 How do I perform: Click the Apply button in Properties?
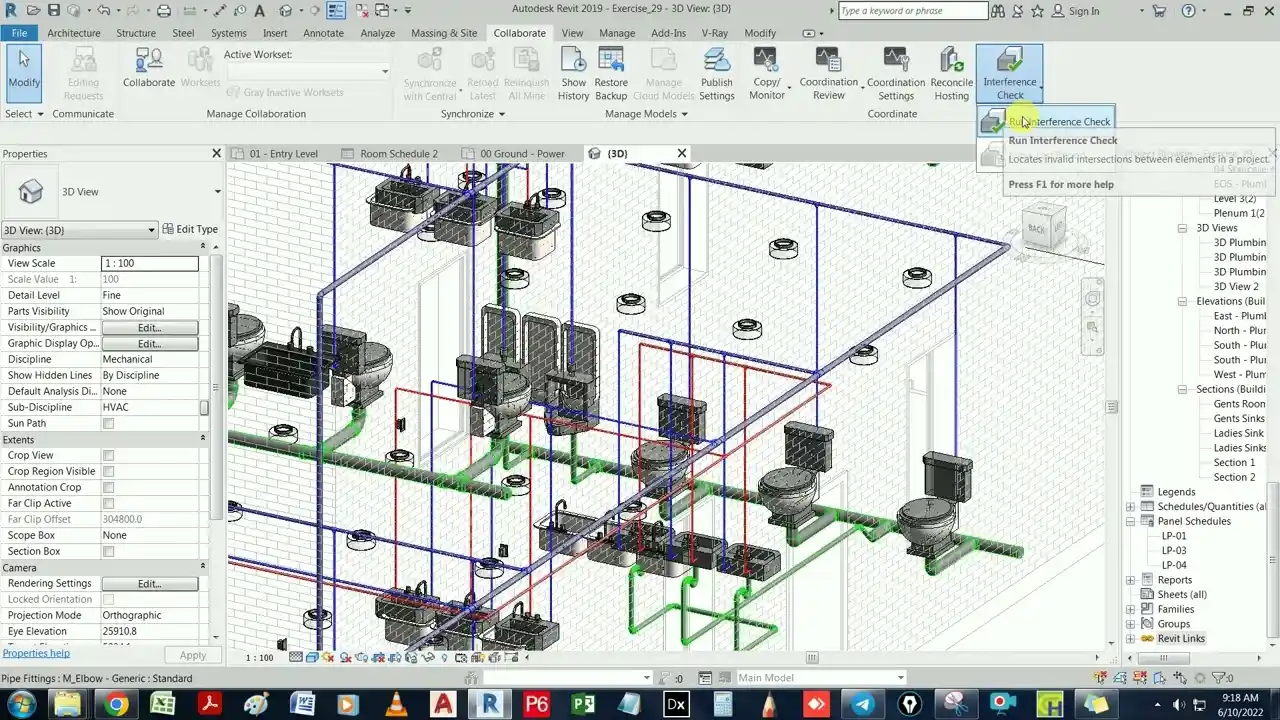[x=192, y=655]
